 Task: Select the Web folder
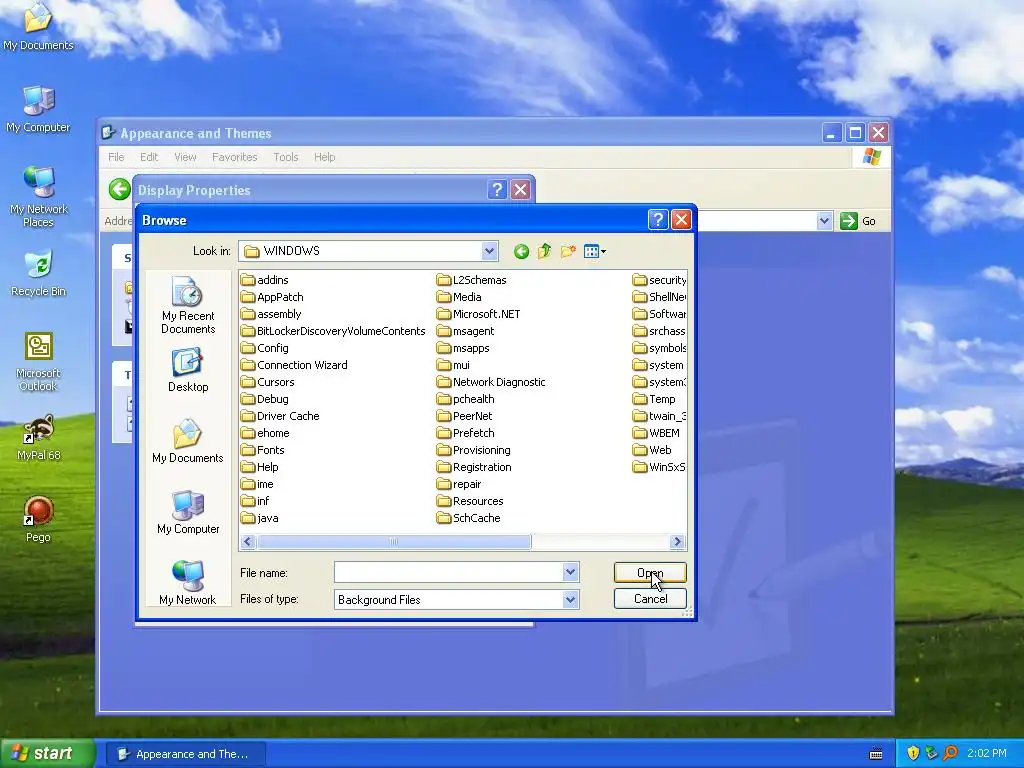652,449
